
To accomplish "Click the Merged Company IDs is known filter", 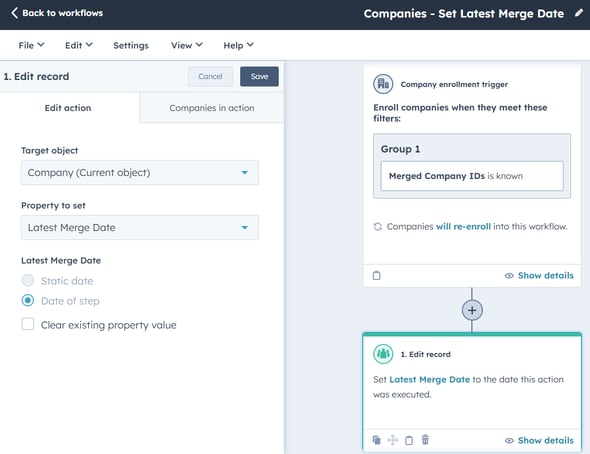I will pyautogui.click(x=472, y=176).
